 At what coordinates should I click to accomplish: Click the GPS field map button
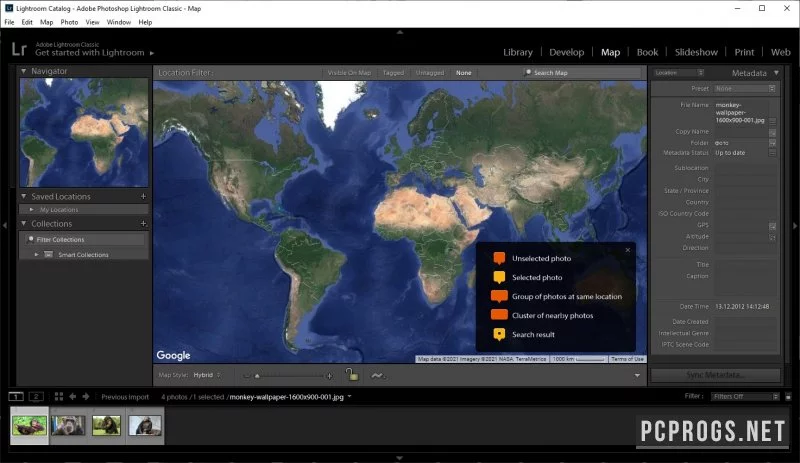(772, 226)
